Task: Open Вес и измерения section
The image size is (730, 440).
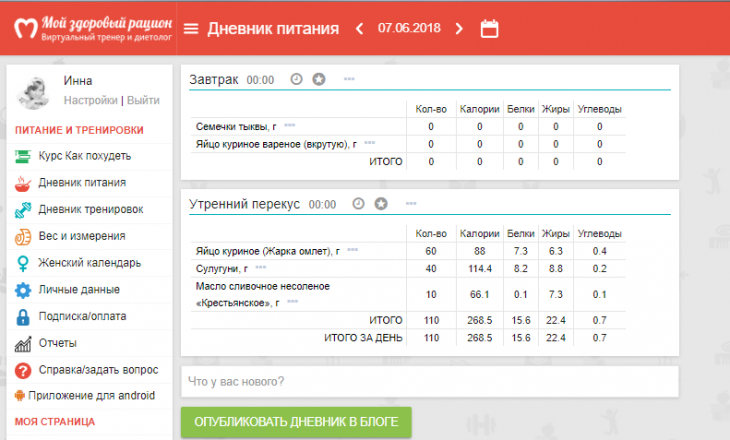Action: pyautogui.click(x=80, y=237)
